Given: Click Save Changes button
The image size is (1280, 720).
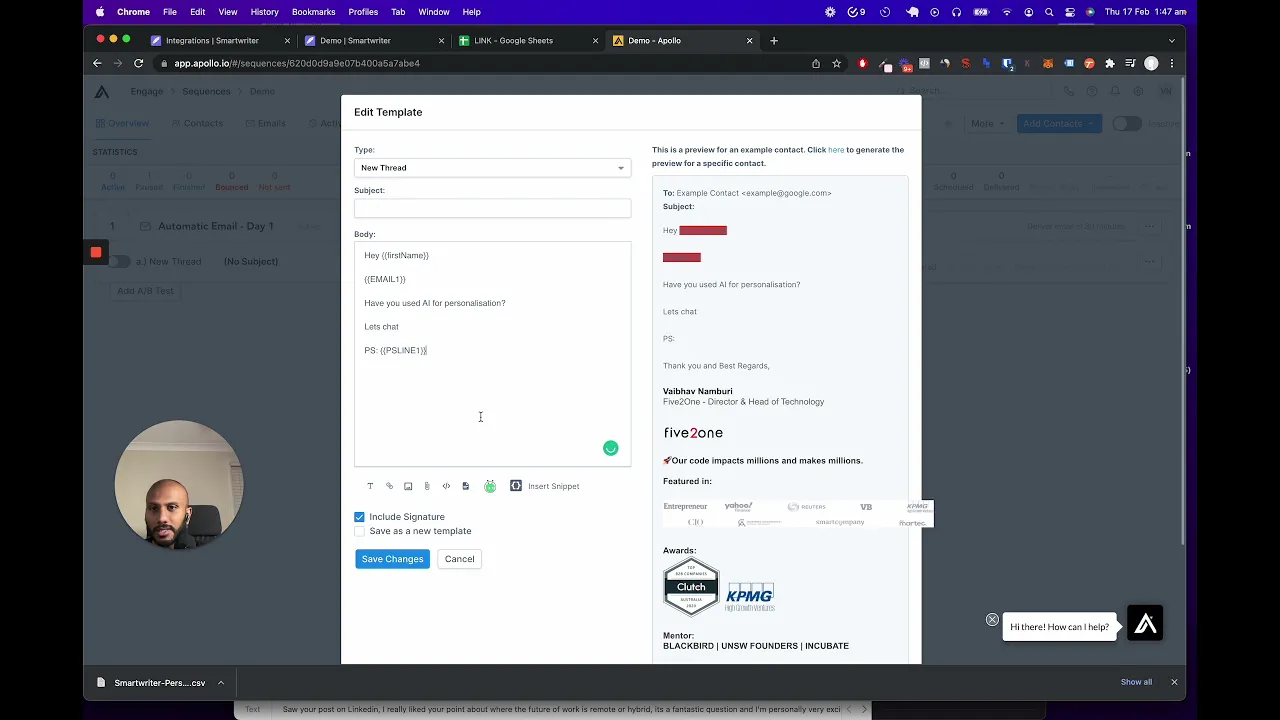Looking at the screenshot, I should 392,559.
